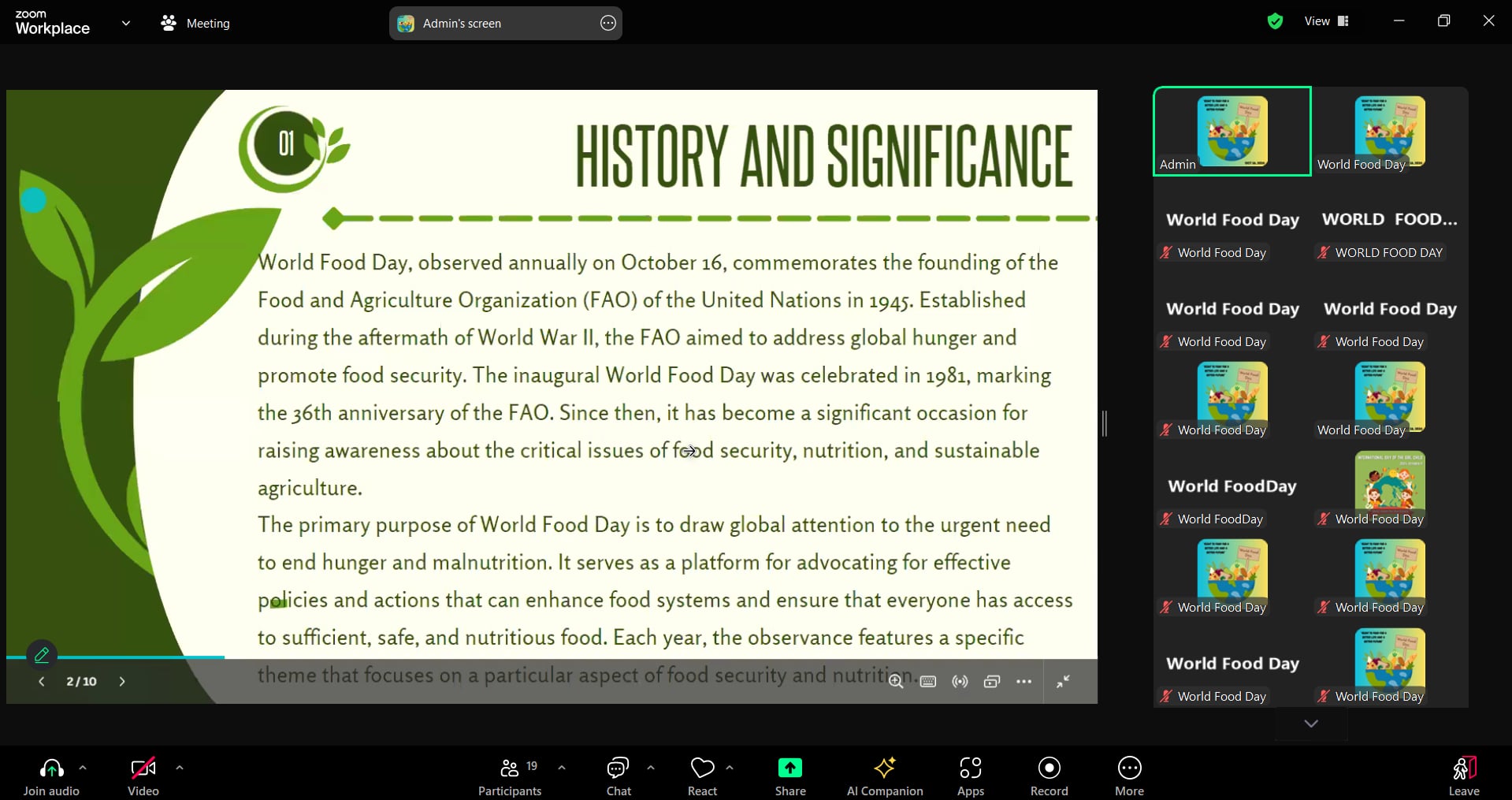Expand video settings caret next to Video
This screenshot has width=1512, height=800.
(x=180, y=767)
